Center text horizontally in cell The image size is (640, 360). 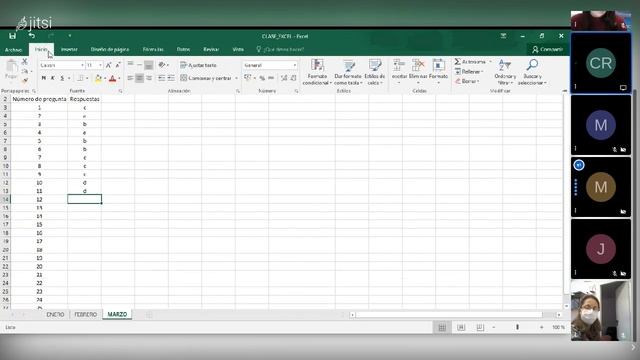click(x=140, y=78)
